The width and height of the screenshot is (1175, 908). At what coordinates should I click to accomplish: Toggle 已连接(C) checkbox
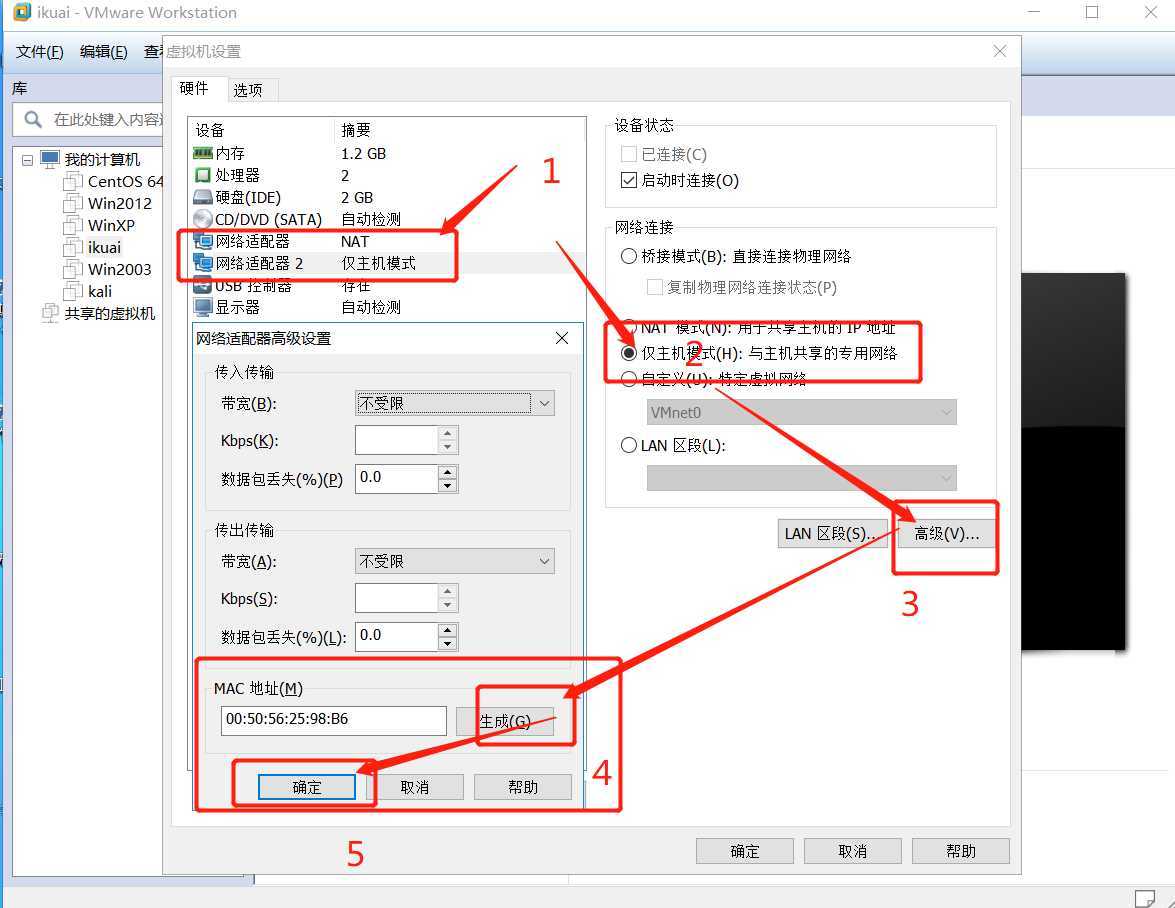[x=629, y=154]
